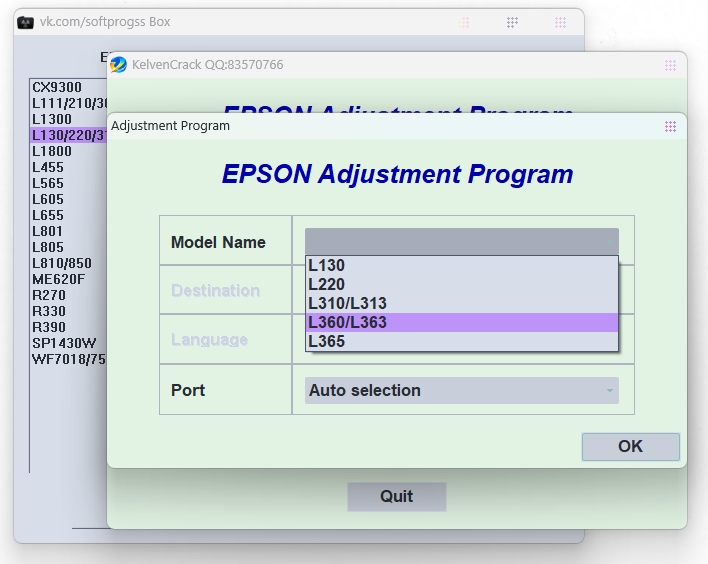Screen dimensions: 708x564
Task: Click the EPSON Adjustment Program heading
Action: 397,174
